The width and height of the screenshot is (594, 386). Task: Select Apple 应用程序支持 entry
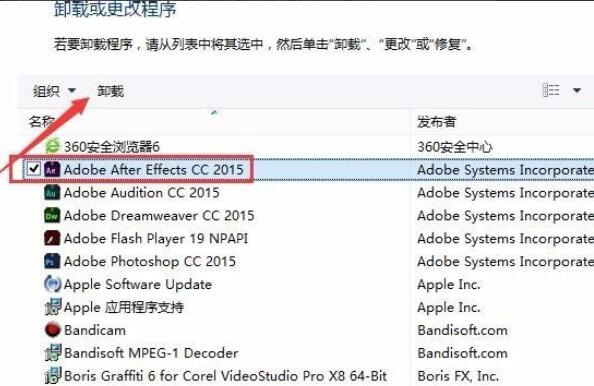coord(123,307)
